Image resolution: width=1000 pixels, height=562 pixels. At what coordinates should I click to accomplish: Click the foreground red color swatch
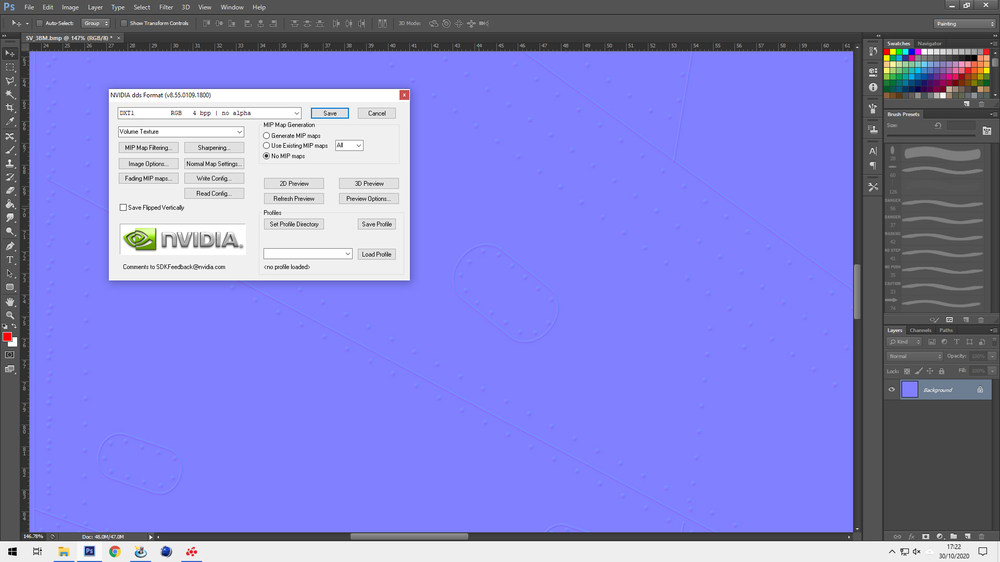(6, 336)
